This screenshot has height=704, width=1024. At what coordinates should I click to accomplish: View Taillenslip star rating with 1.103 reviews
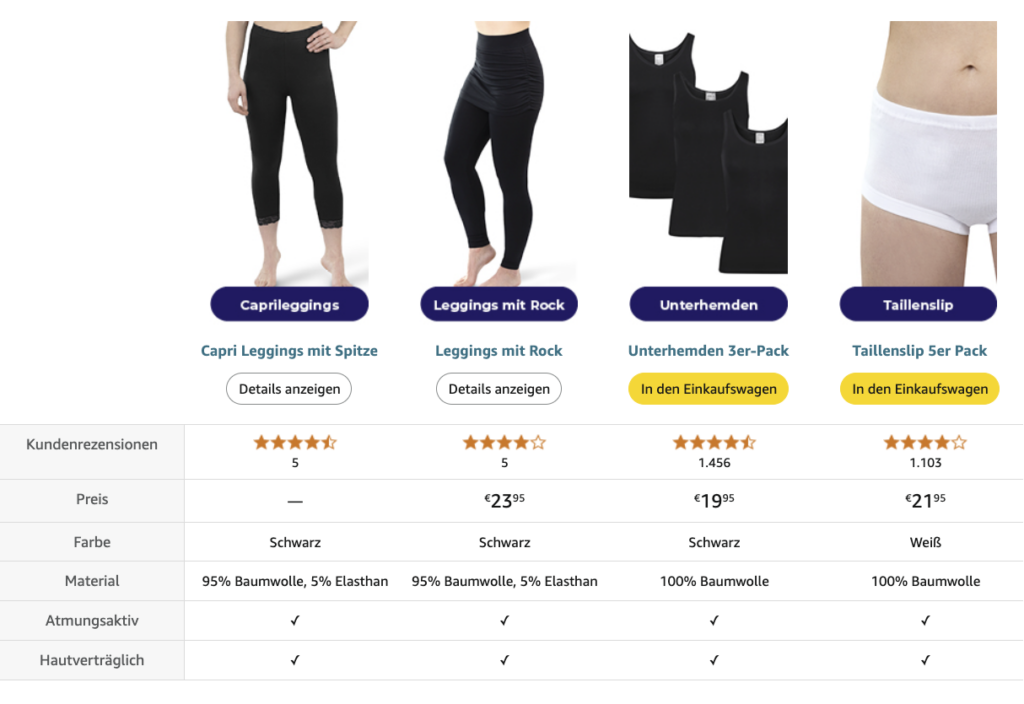point(925,442)
